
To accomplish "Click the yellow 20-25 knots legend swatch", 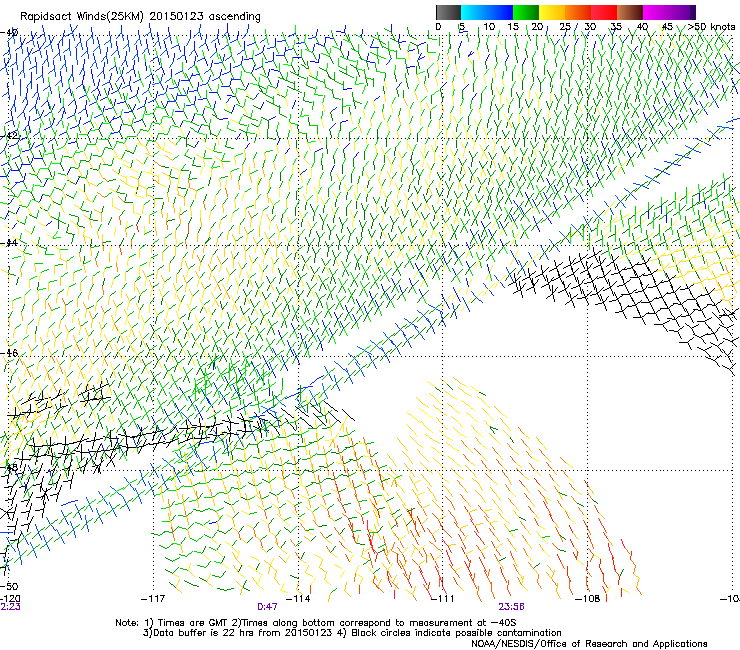I will click(x=552, y=12).
